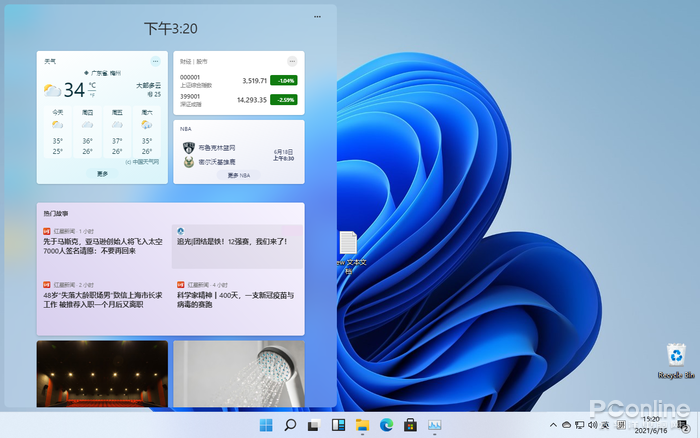The height and width of the screenshot is (438, 700).
Task: Launch File Explorer from taskbar
Action: coord(362,425)
